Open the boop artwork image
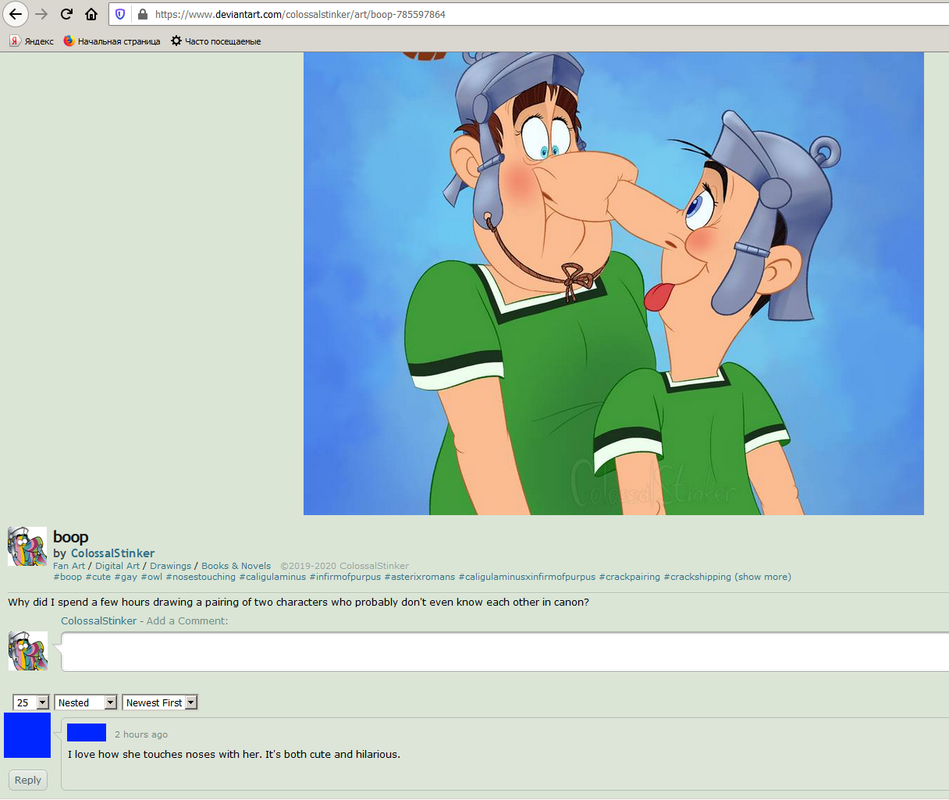 (x=613, y=283)
